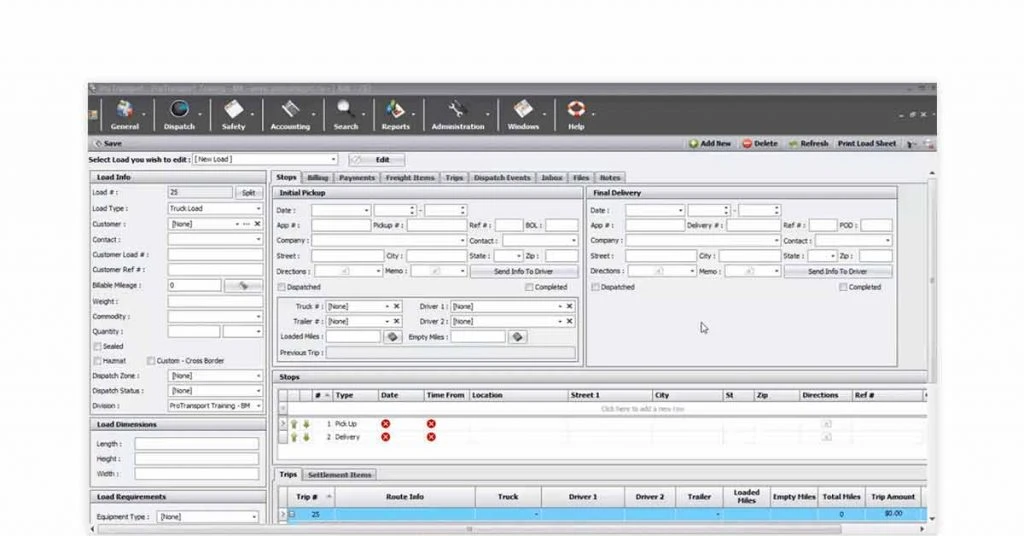Tick Completed checkbox in Initial Pickup
This screenshot has height=536, width=1024.
pyautogui.click(x=529, y=287)
